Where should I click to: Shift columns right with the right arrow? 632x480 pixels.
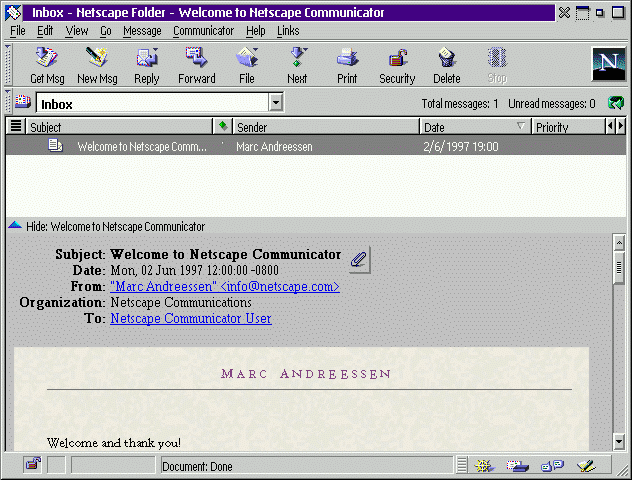tap(621, 126)
